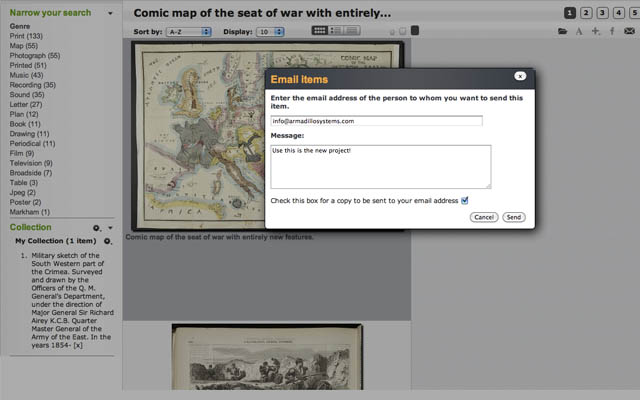640x400 pixels.
Task: Go to results page 3
Action: coord(602,13)
